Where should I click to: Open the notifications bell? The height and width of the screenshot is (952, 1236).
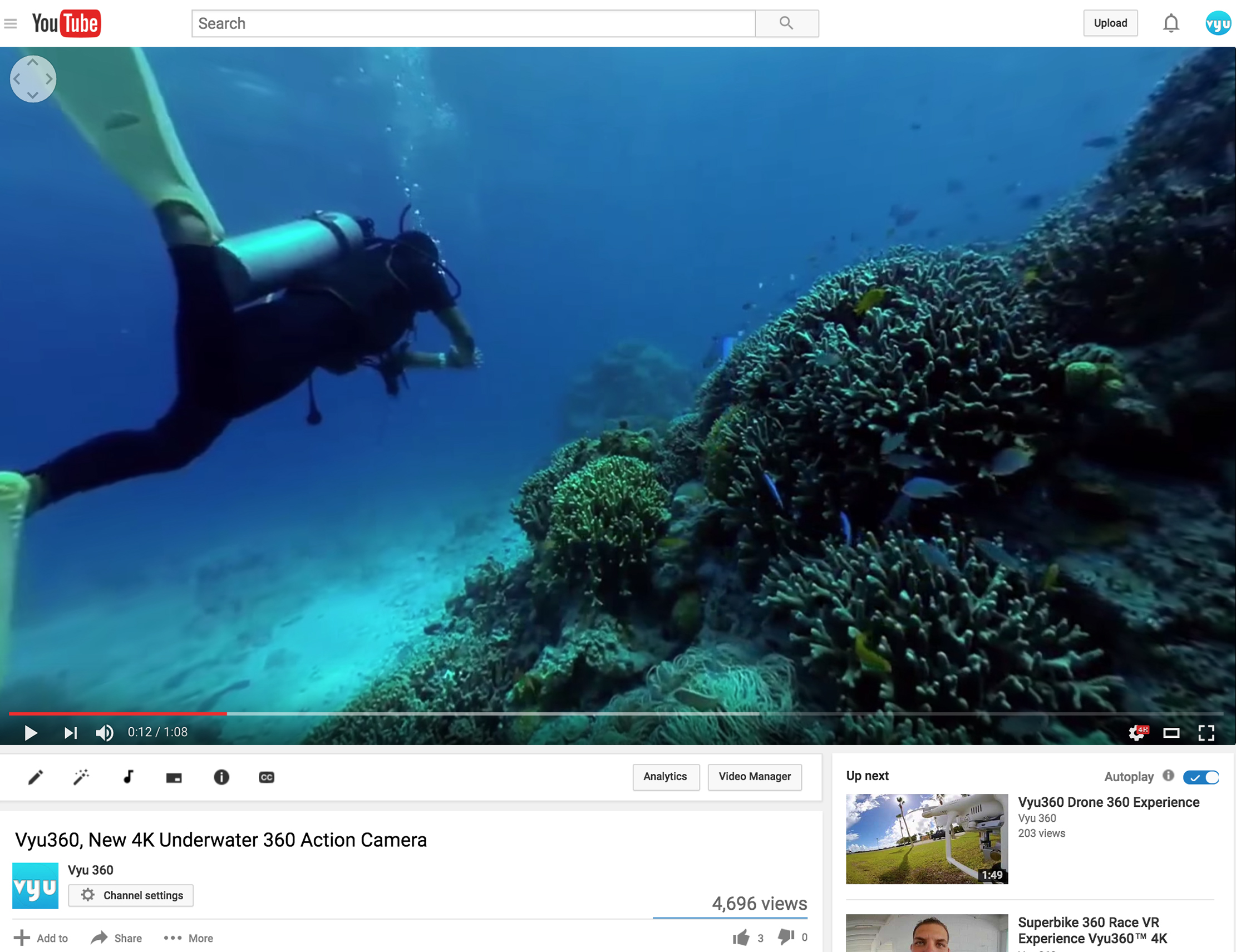[1171, 23]
